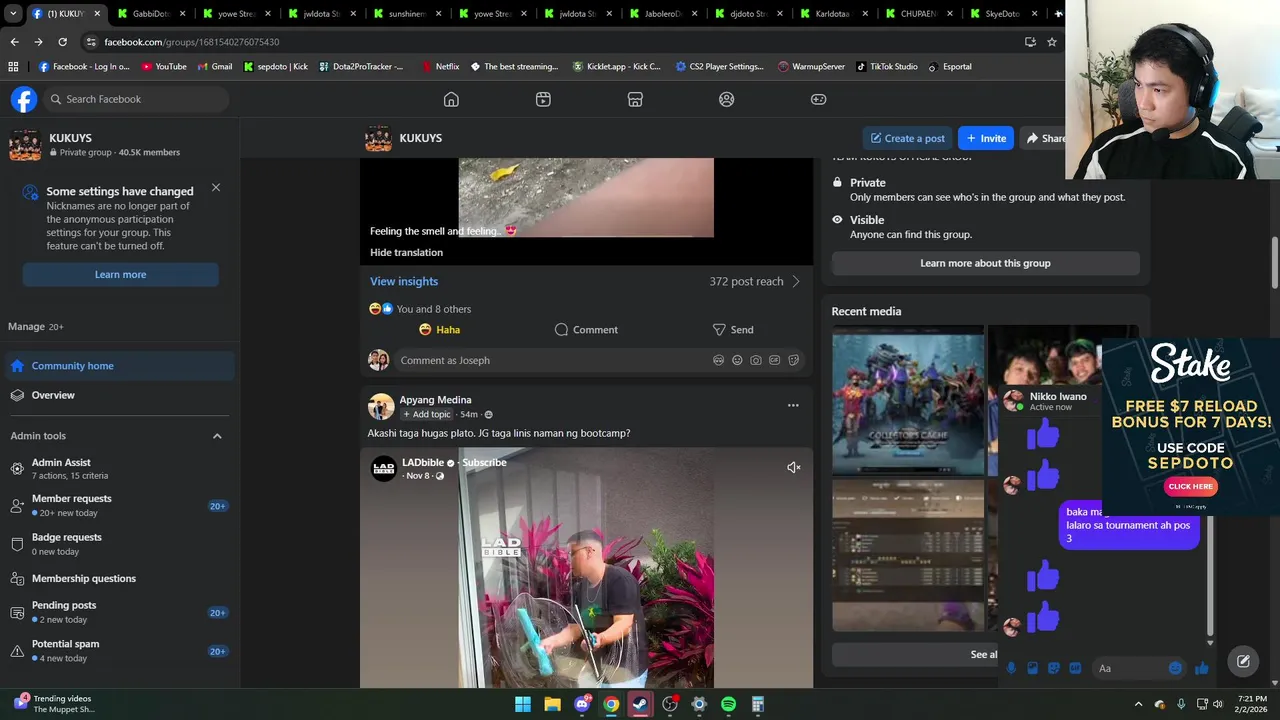Screen dimensions: 1280x720
Task: Expand the 372 post reach chevron
Action: (796, 281)
